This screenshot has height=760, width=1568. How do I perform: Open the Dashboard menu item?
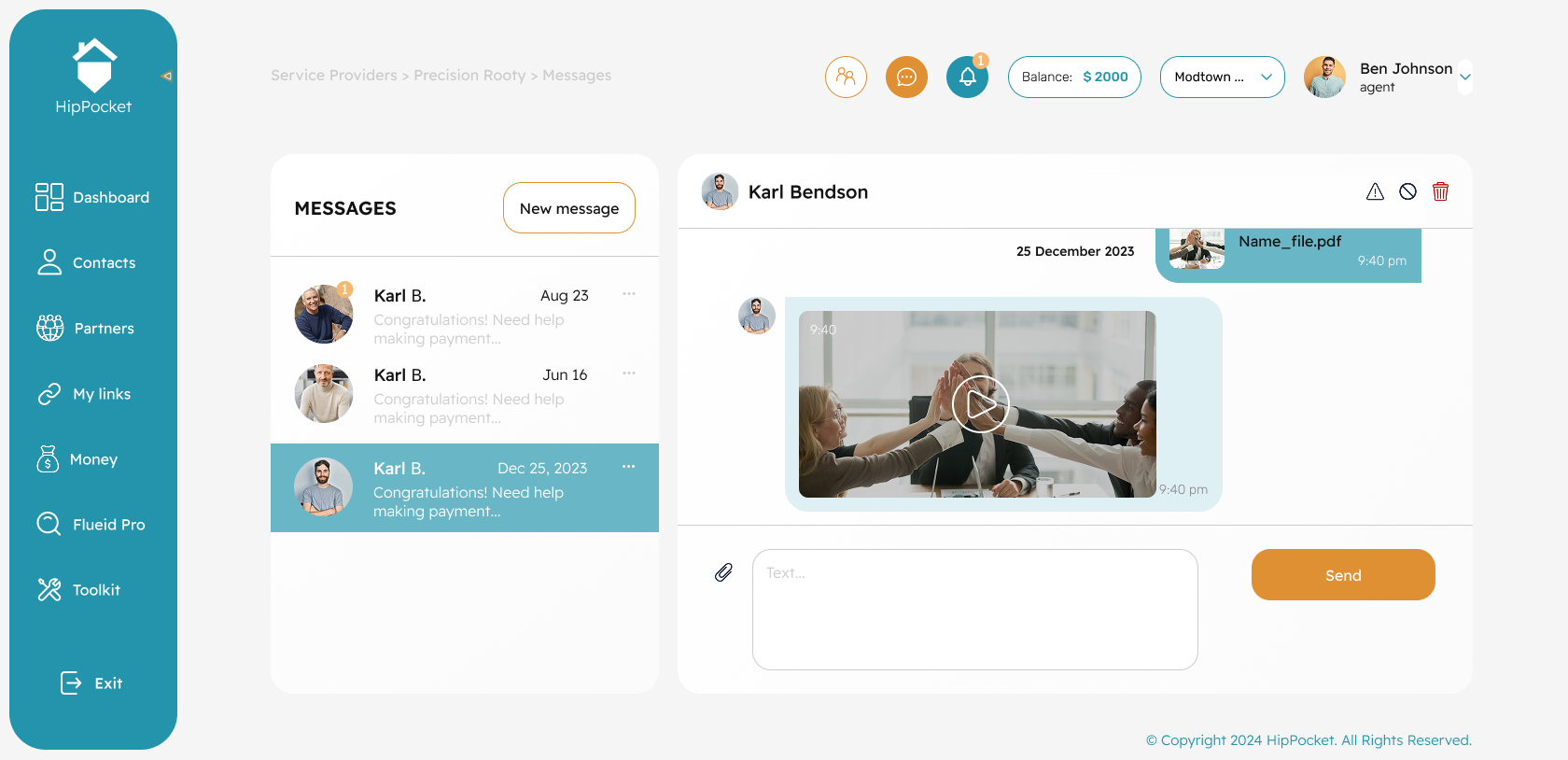click(92, 197)
